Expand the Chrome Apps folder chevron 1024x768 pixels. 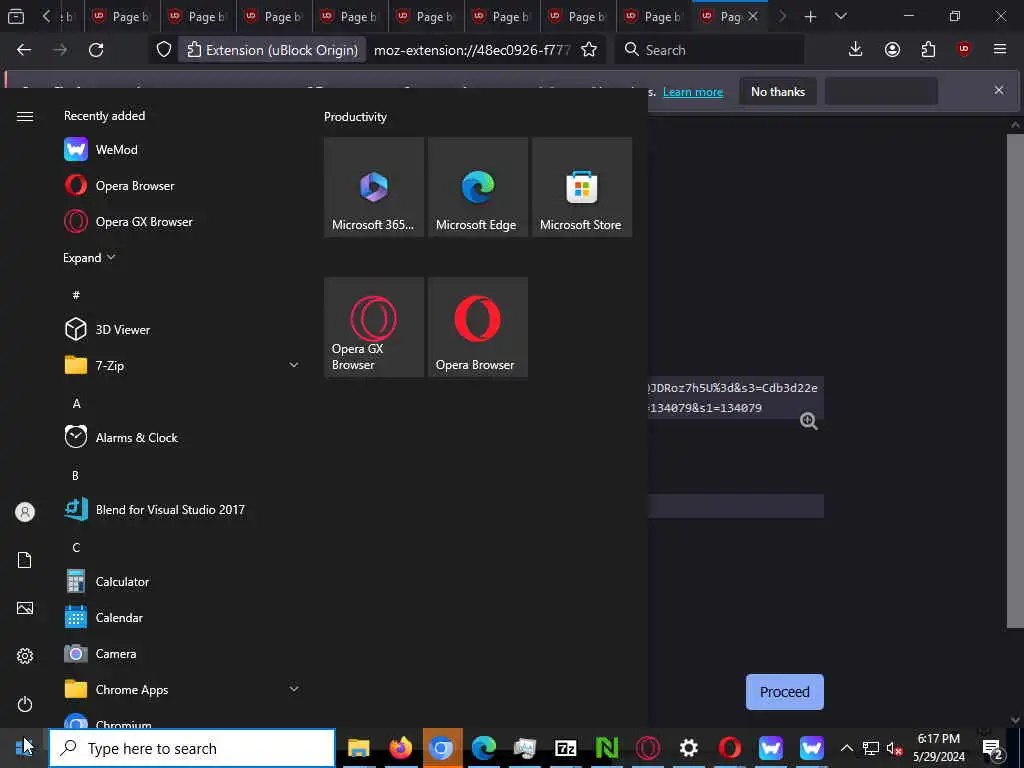pyautogui.click(x=294, y=689)
